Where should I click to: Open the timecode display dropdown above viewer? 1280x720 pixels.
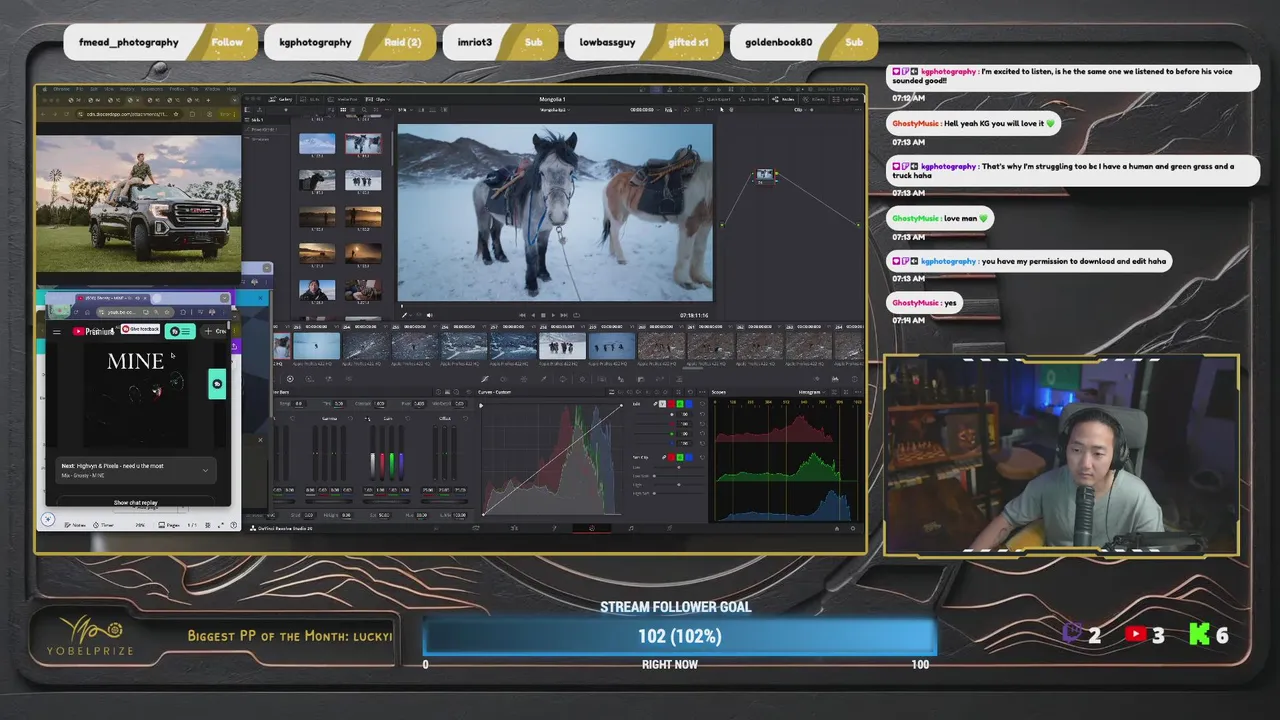pyautogui.click(x=644, y=110)
